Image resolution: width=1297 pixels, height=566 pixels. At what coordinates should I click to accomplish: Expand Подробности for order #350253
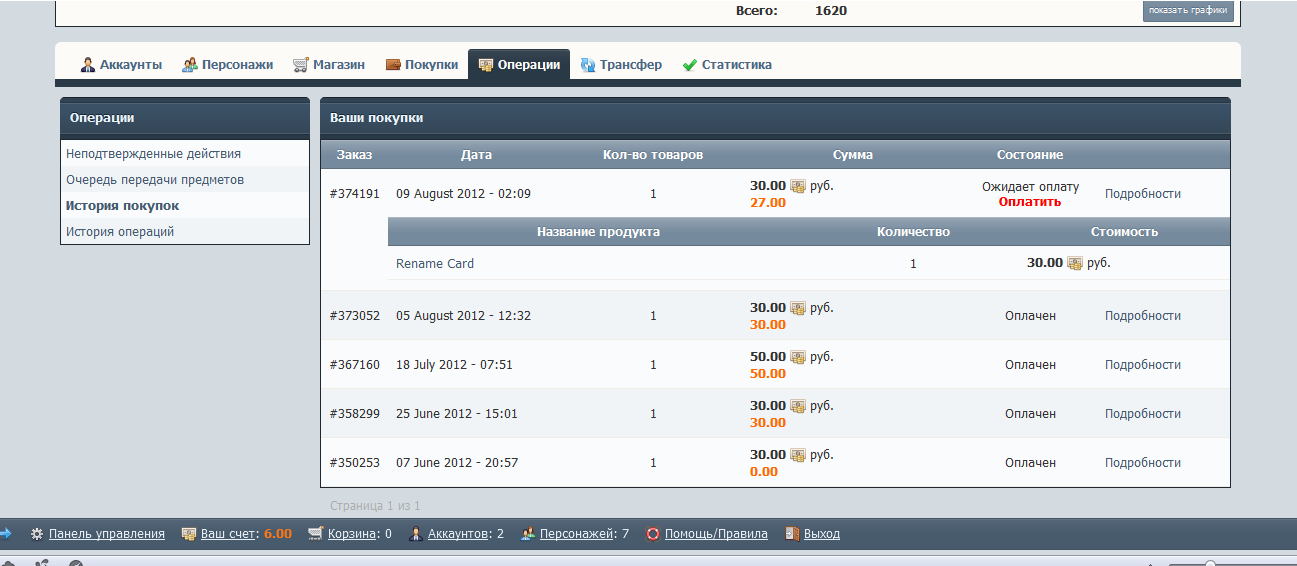[x=1142, y=463]
